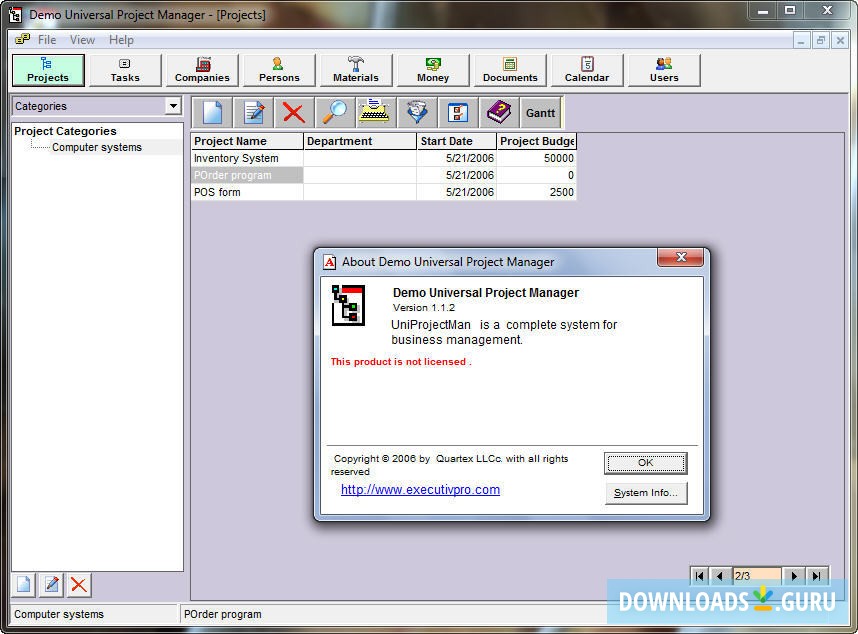Open the File menu
This screenshot has height=634, width=858.
click(47, 40)
